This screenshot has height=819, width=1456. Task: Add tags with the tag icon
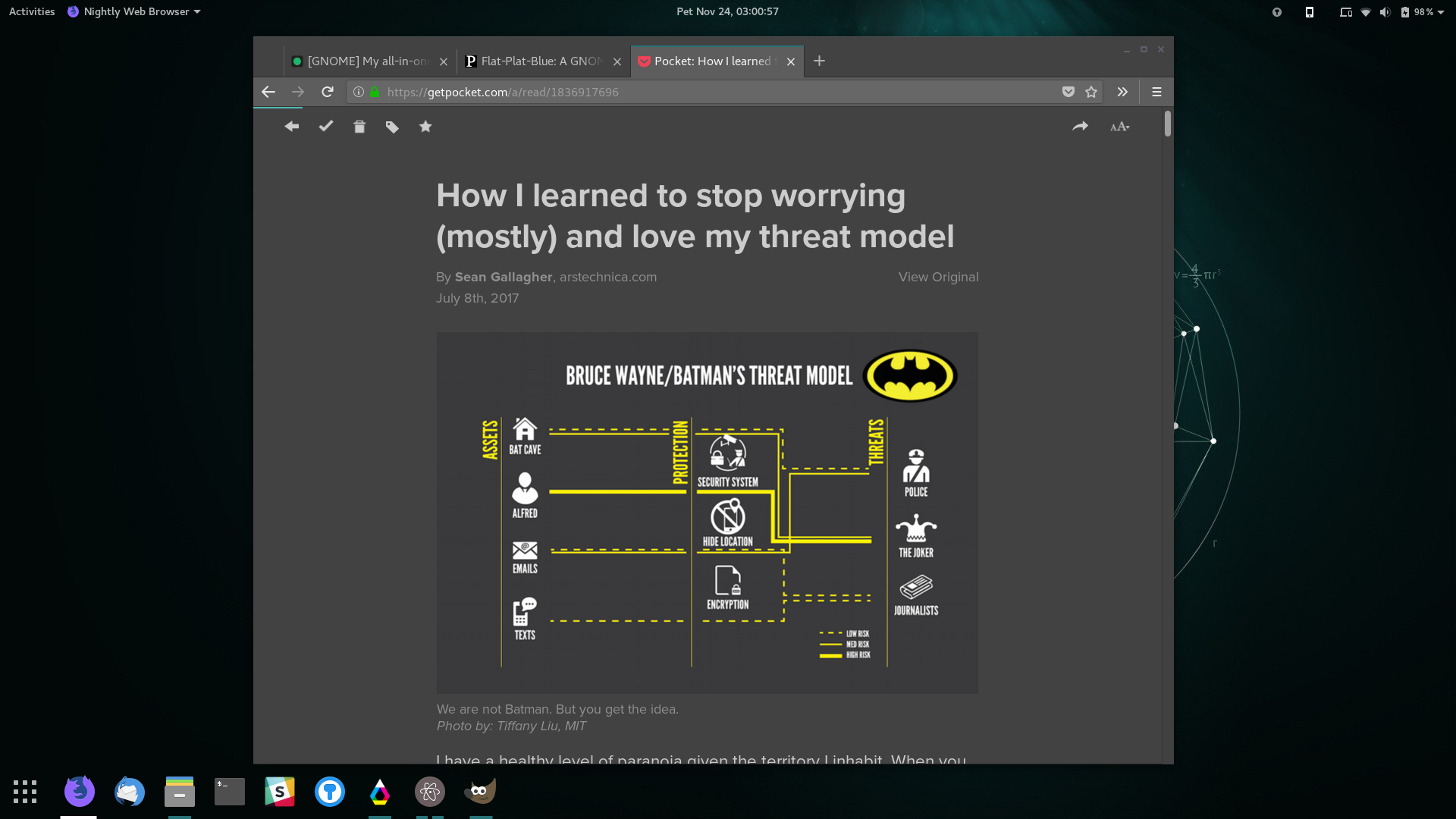pos(392,127)
